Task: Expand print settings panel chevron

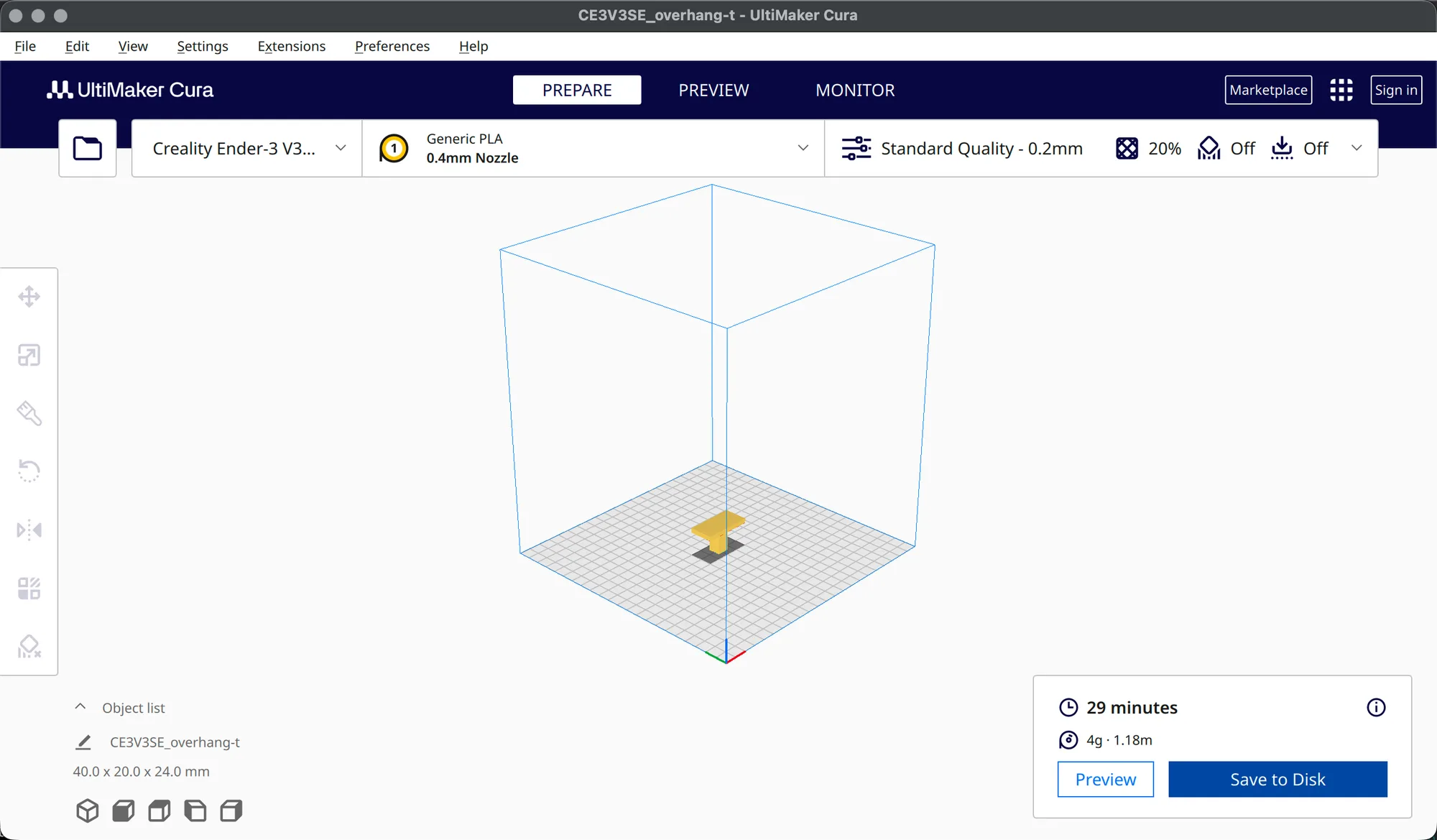Action: coord(1357,148)
